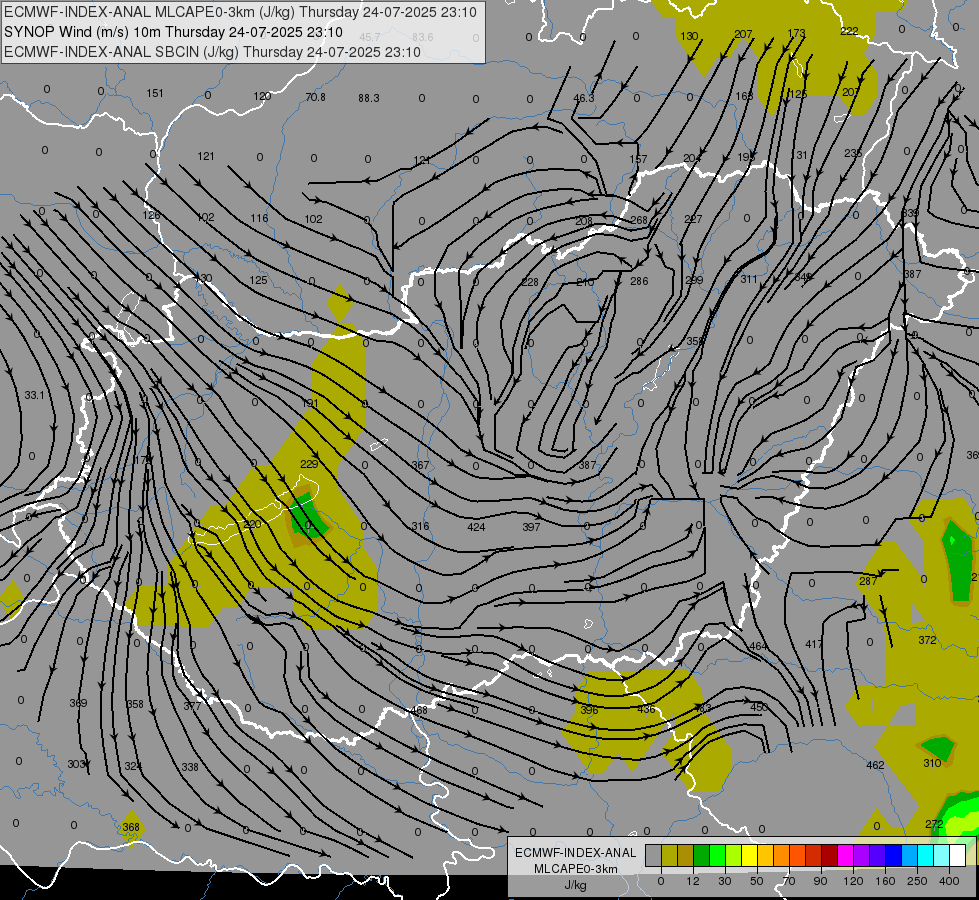Click the map value 46.3
Screen dimensions: 979x900
coord(584,98)
